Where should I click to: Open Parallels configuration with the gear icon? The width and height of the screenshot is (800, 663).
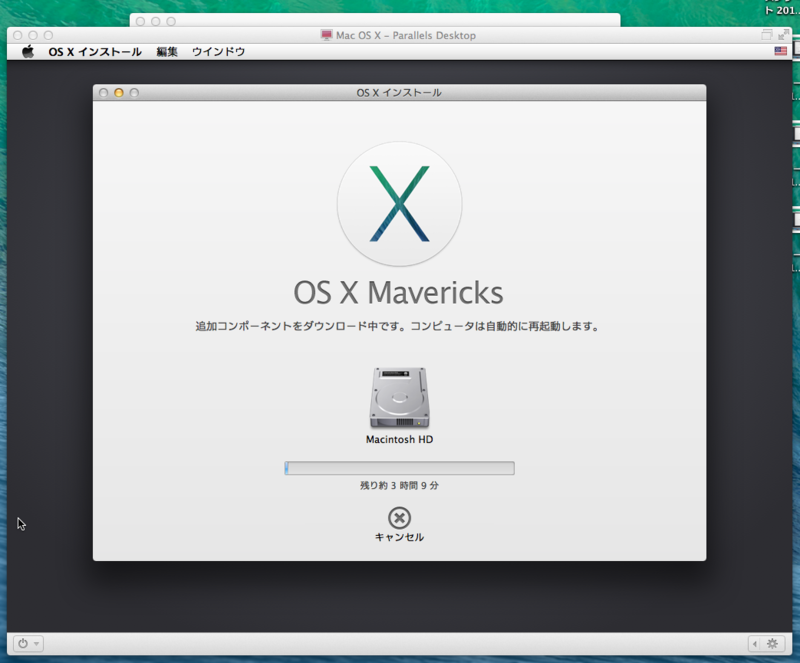[770, 644]
